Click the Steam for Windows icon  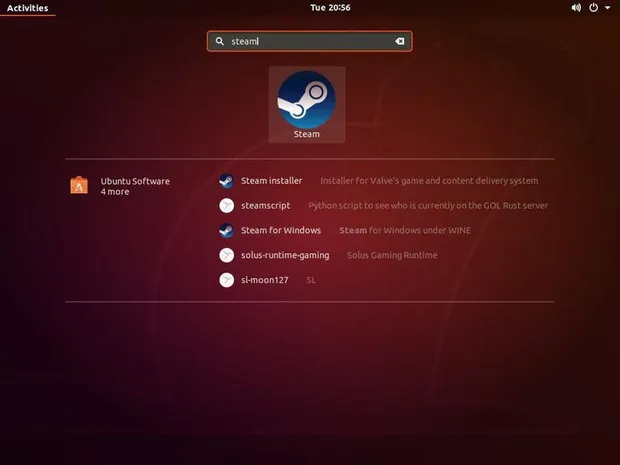pyautogui.click(x=227, y=231)
